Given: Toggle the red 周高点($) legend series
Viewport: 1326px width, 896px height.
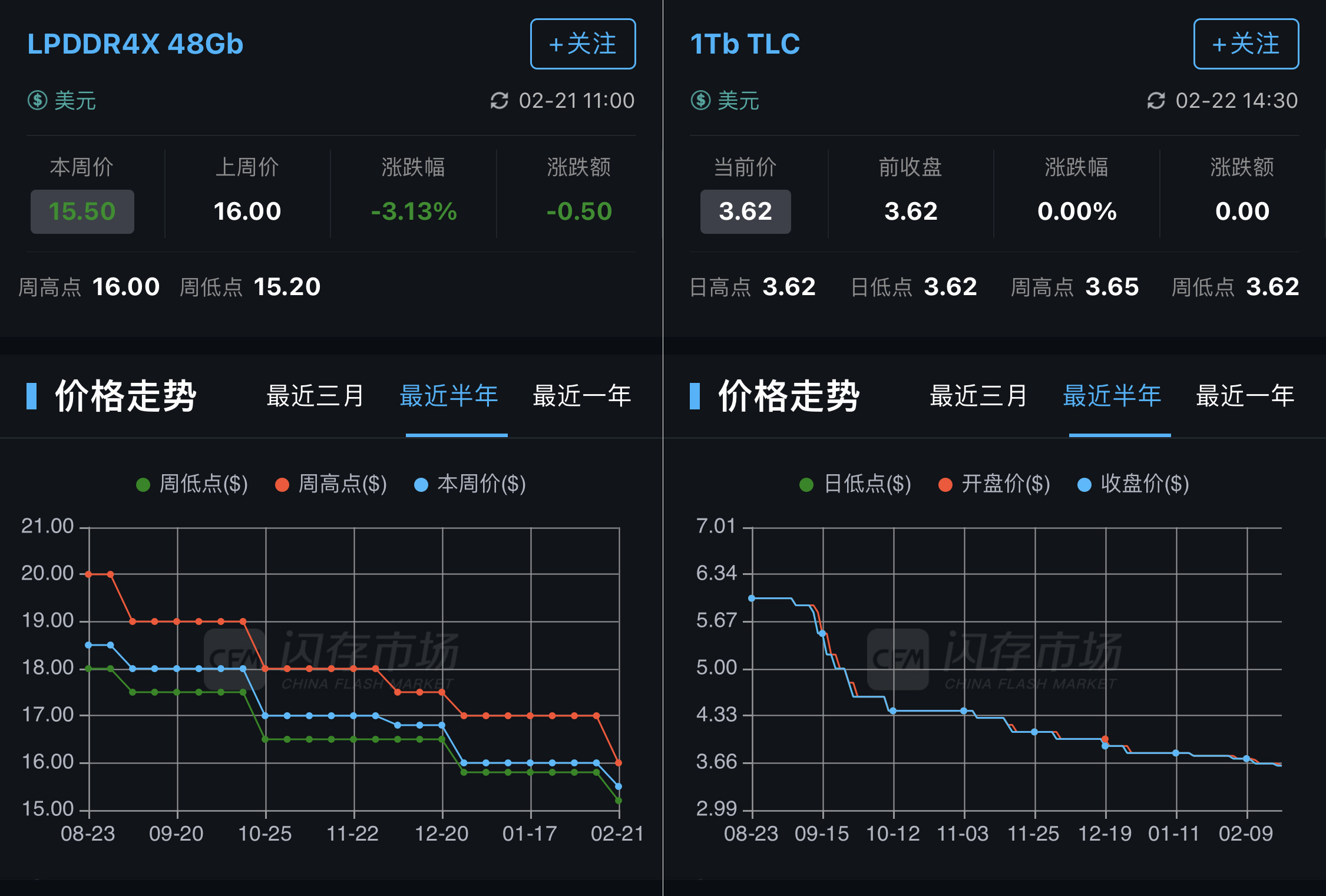Looking at the screenshot, I should pos(331,484).
